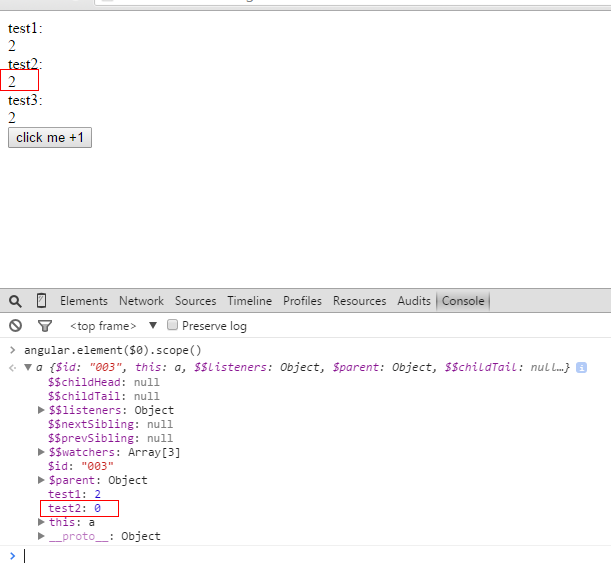Toggle the device mode phone icon

point(41,301)
